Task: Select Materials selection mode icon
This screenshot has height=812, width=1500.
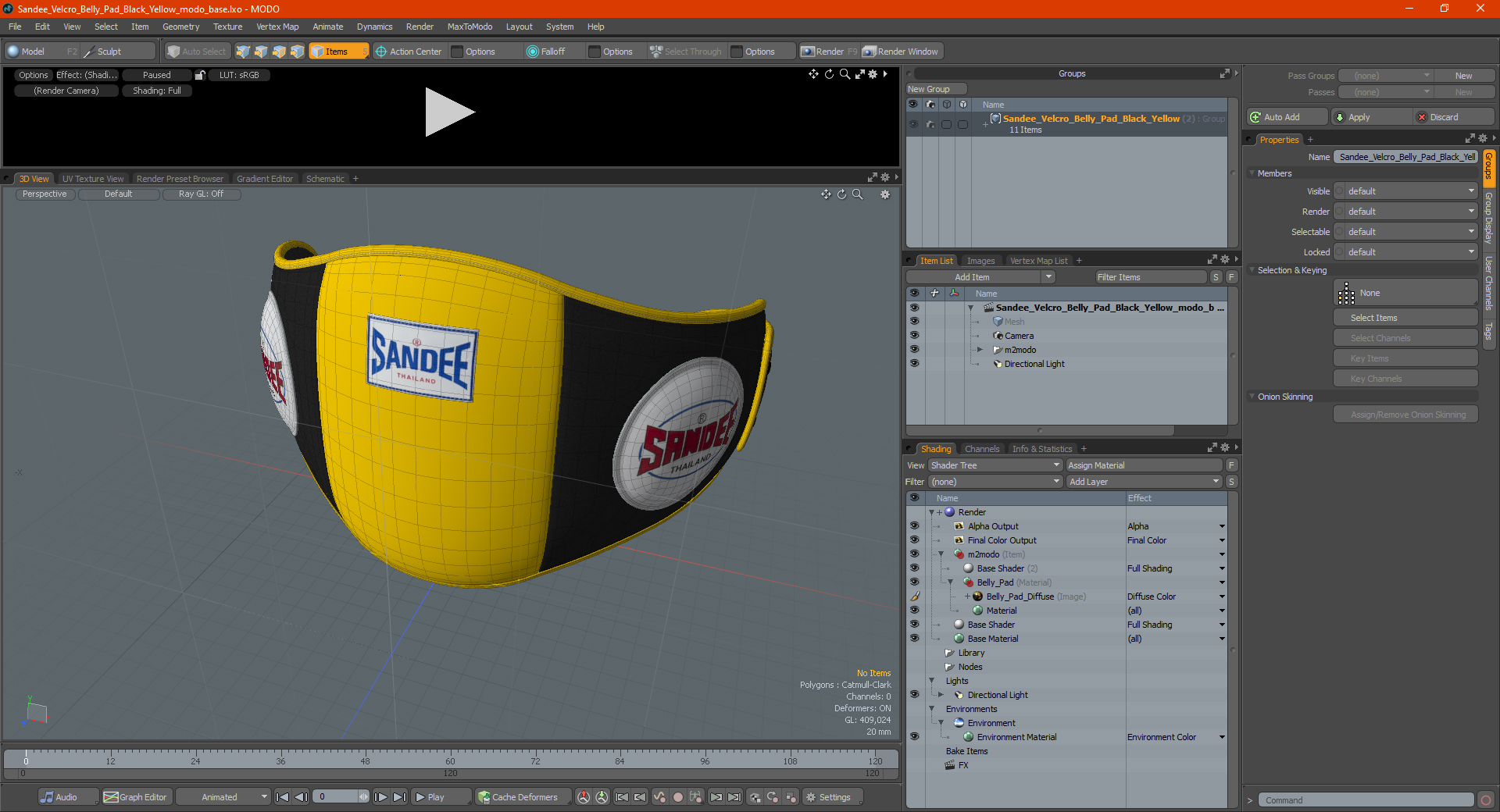Action: (x=297, y=52)
